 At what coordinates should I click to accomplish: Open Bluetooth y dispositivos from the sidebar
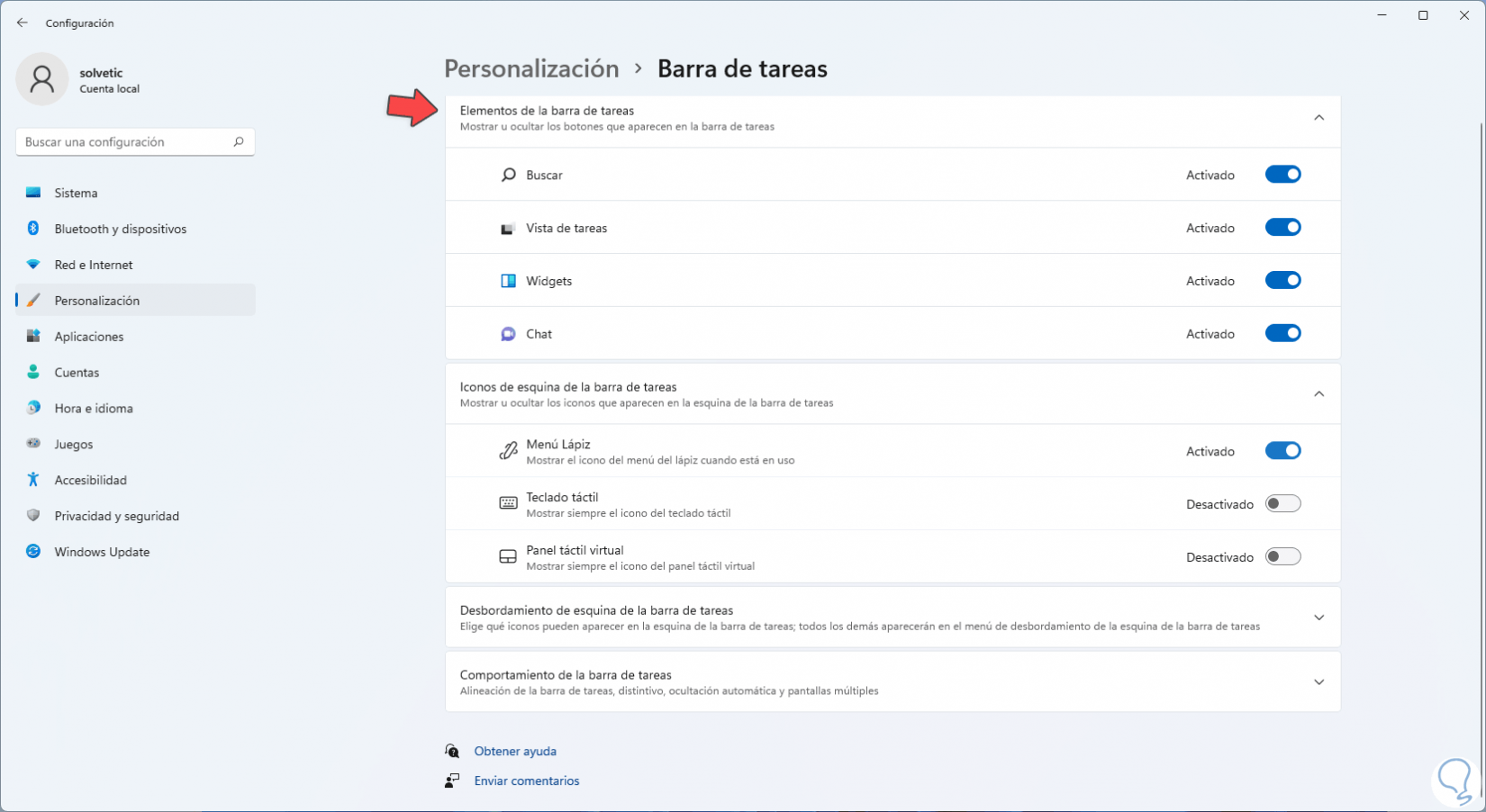[120, 229]
